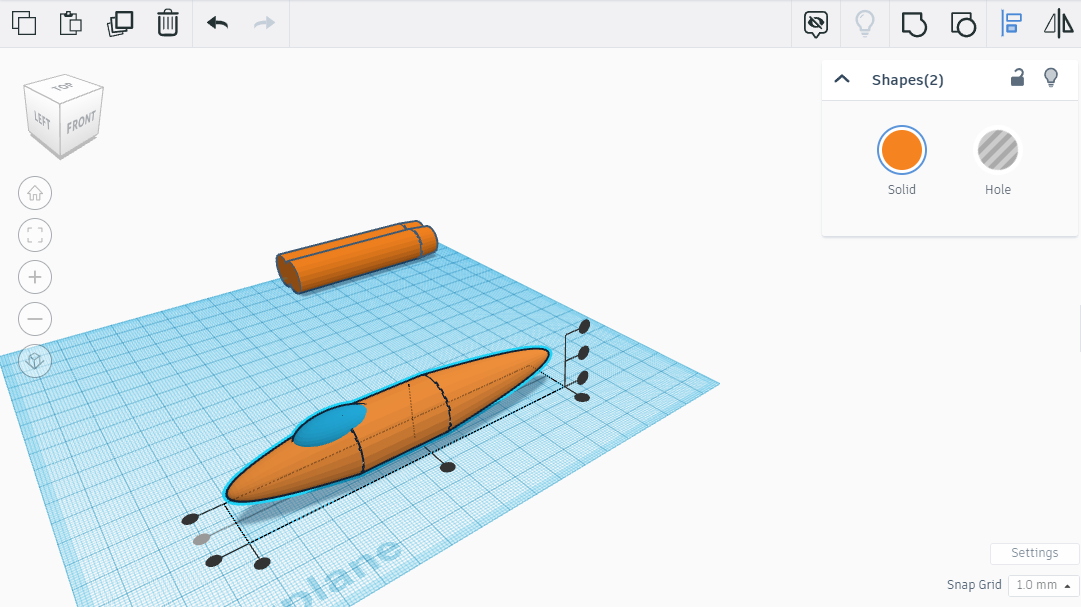
Task: Click the home view icon
Action: (x=35, y=193)
